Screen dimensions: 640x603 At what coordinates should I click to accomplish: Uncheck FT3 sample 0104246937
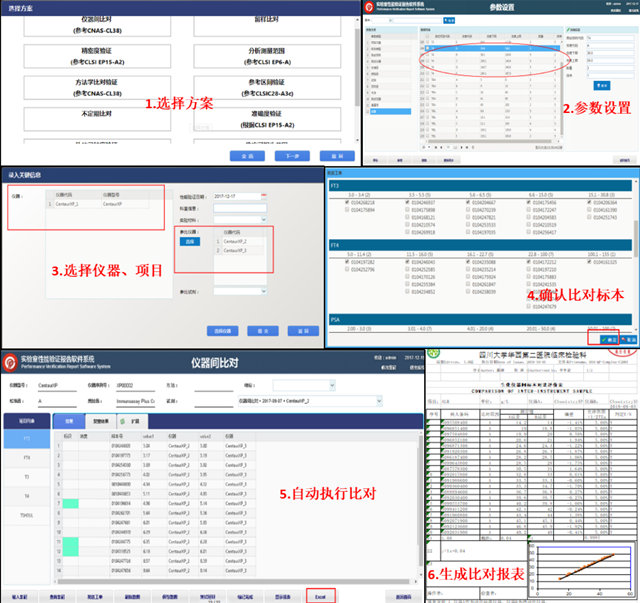coord(407,202)
